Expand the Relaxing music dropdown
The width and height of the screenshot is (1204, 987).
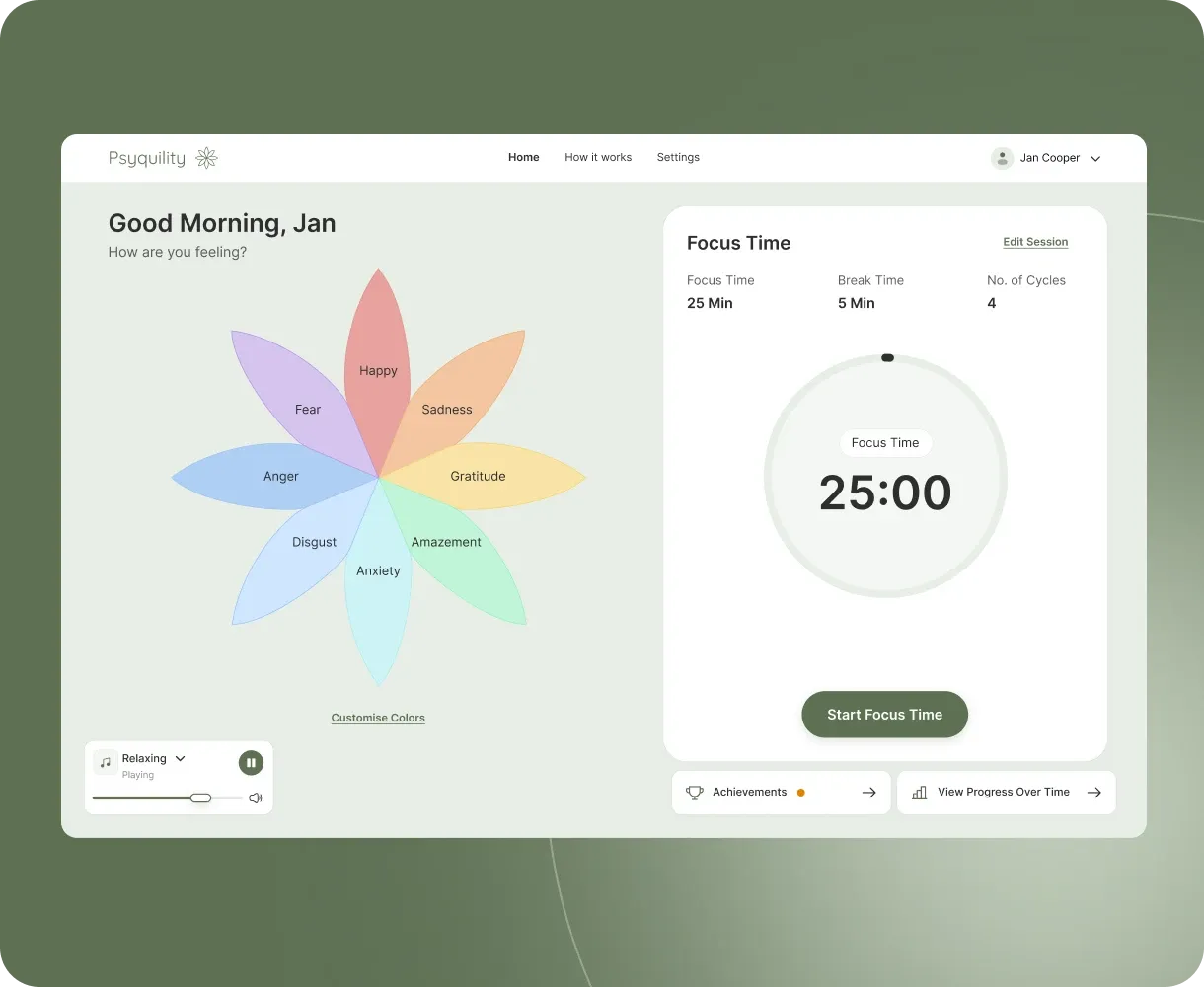pyautogui.click(x=181, y=758)
